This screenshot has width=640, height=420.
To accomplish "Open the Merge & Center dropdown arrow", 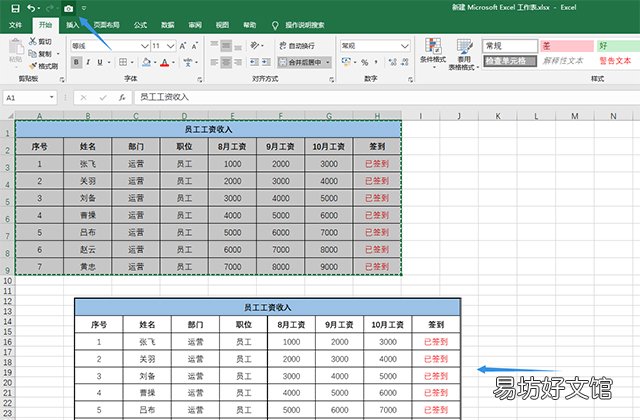I will [327, 62].
